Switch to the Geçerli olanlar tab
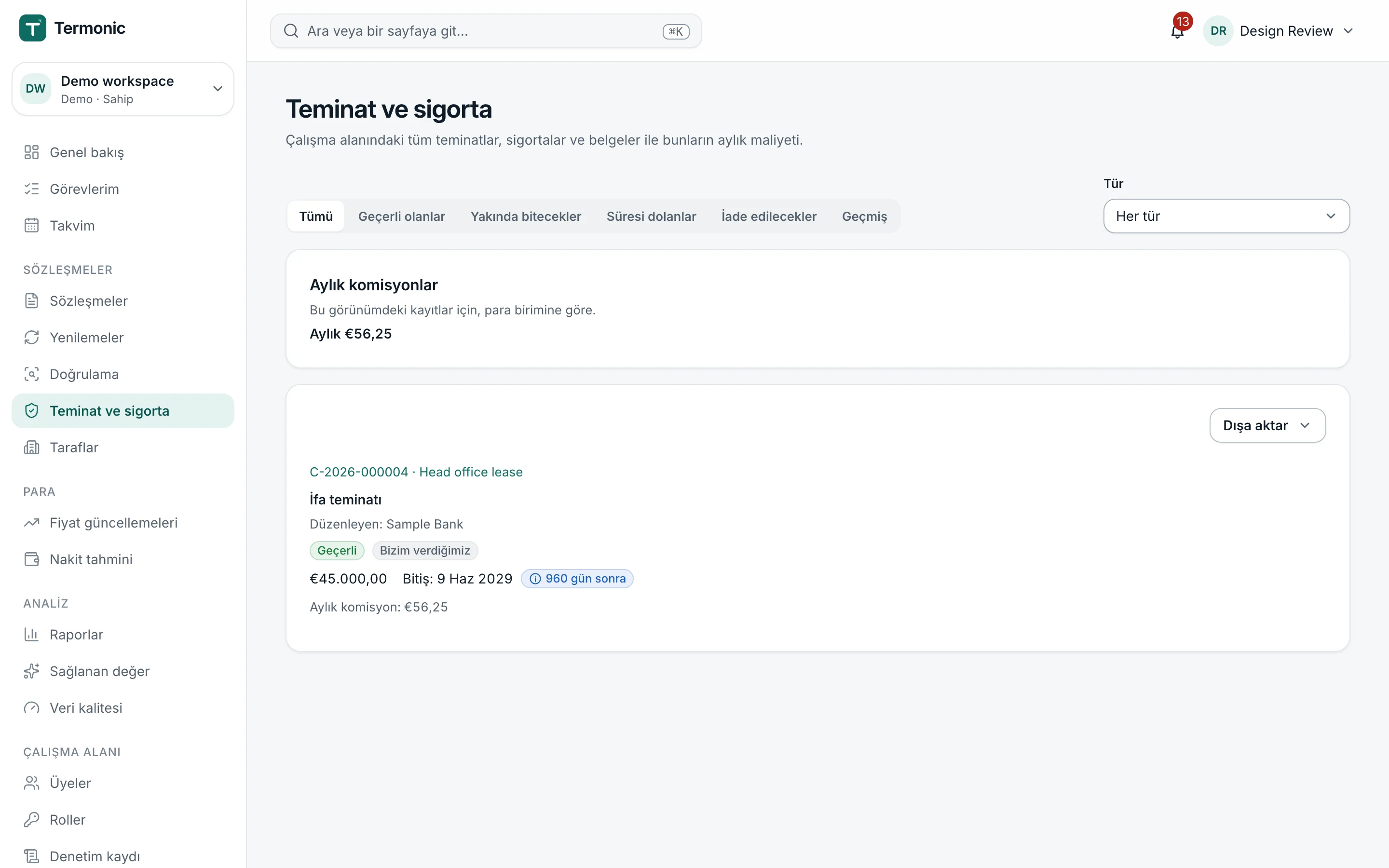Screen dimensions: 1389x868 pos(402,217)
